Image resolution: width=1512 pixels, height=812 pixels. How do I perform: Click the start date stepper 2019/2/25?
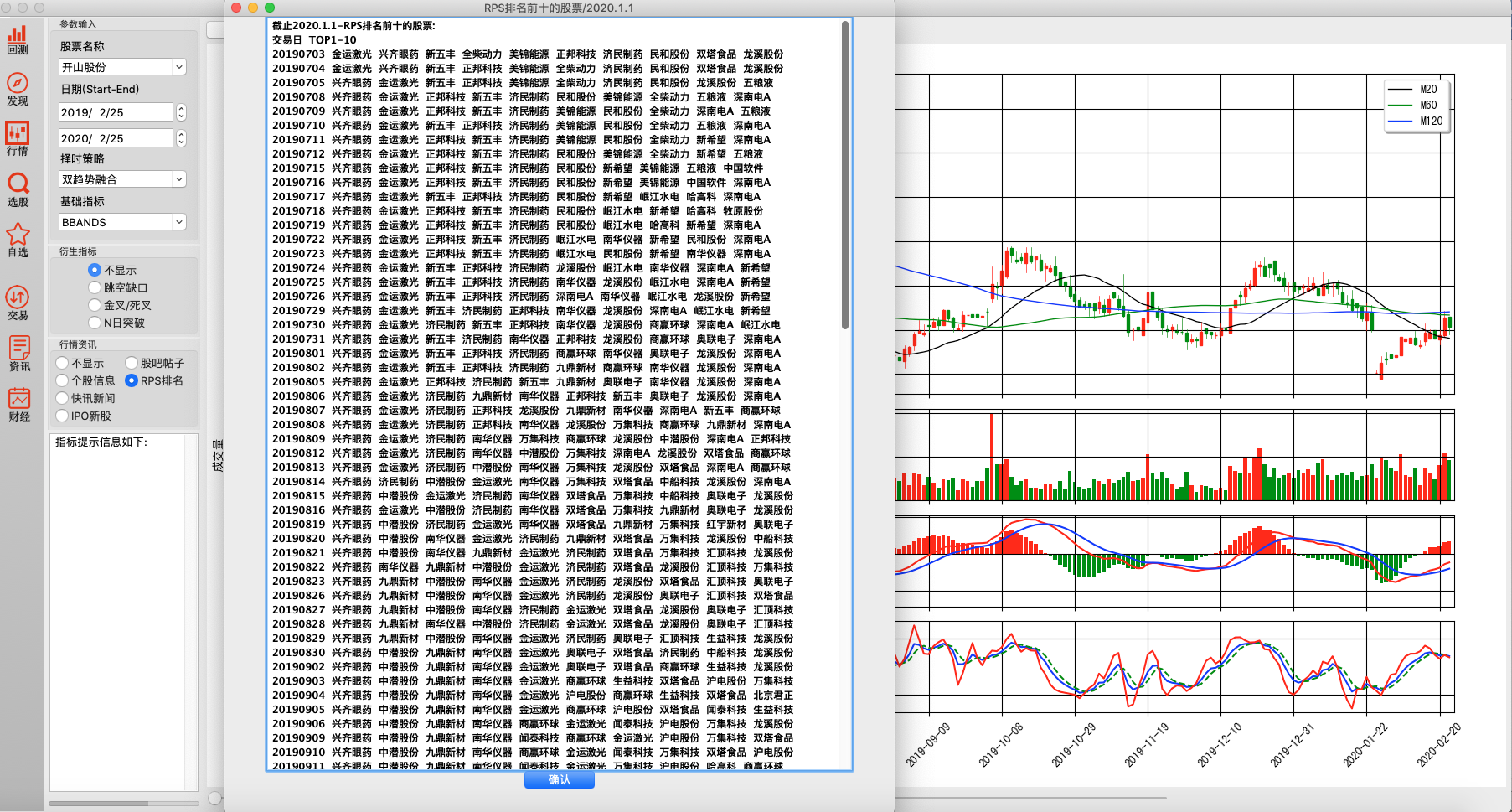point(181,112)
